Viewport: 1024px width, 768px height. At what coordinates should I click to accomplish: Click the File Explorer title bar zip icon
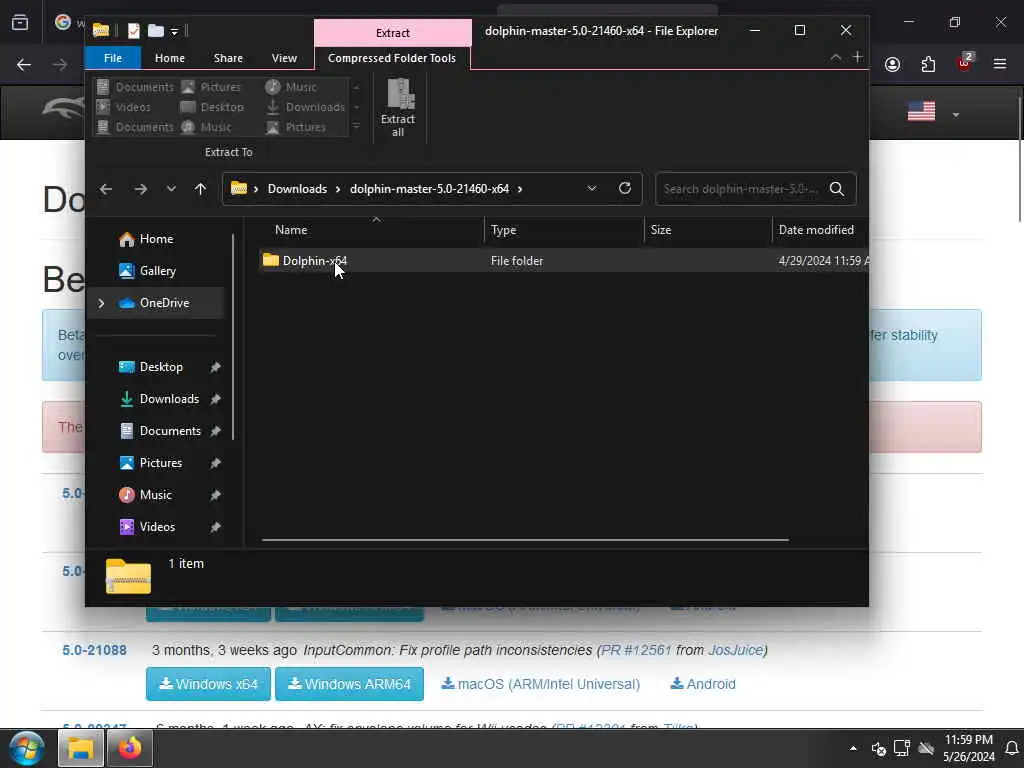(x=101, y=30)
